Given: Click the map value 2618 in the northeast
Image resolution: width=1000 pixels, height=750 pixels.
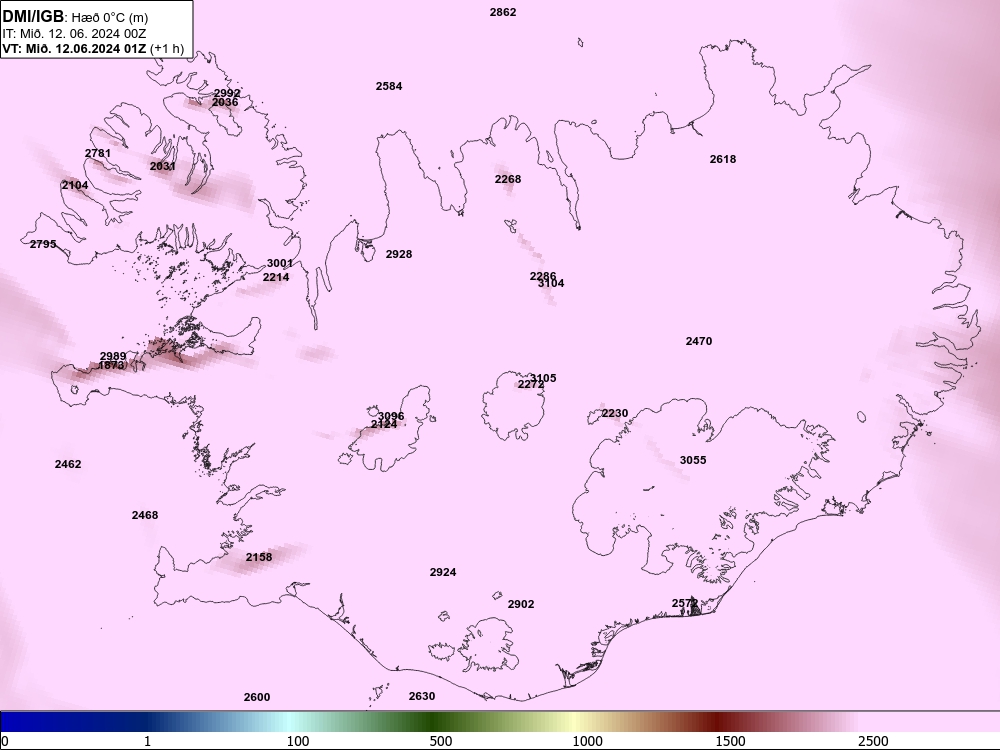Looking at the screenshot, I should pos(723,159).
